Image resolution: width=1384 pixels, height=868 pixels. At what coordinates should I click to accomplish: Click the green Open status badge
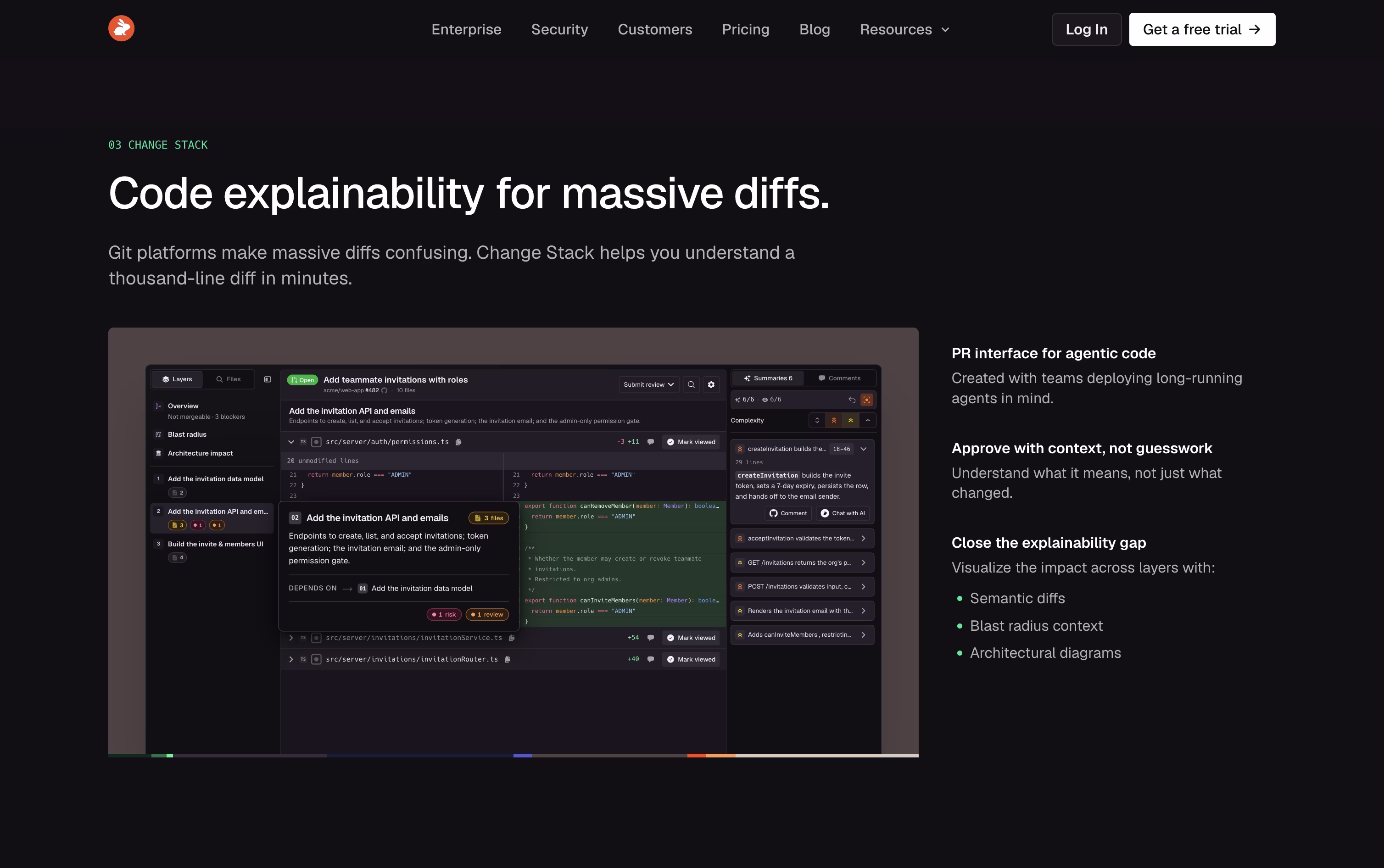302,380
